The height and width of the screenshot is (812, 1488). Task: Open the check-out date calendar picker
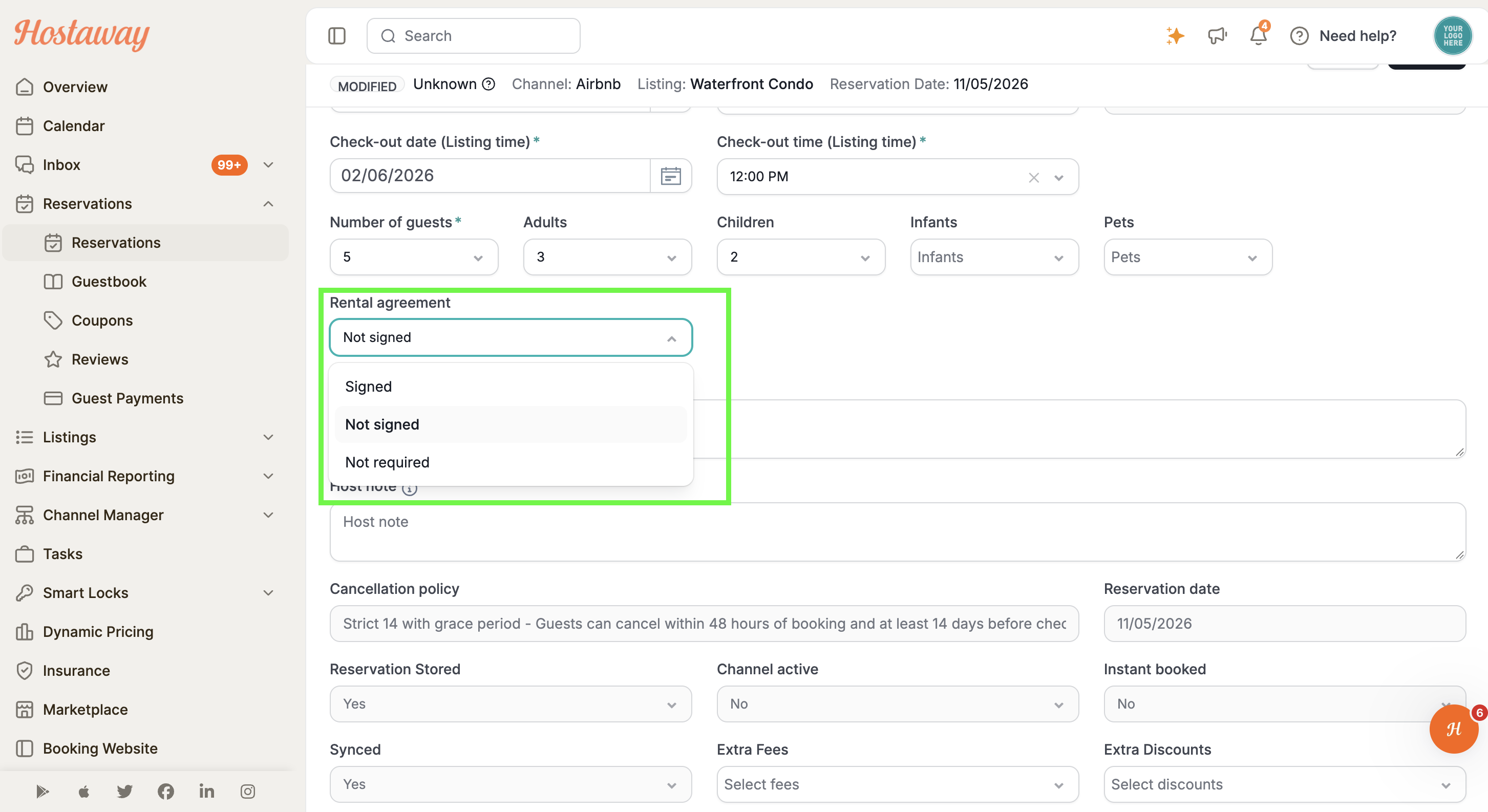pos(671,176)
